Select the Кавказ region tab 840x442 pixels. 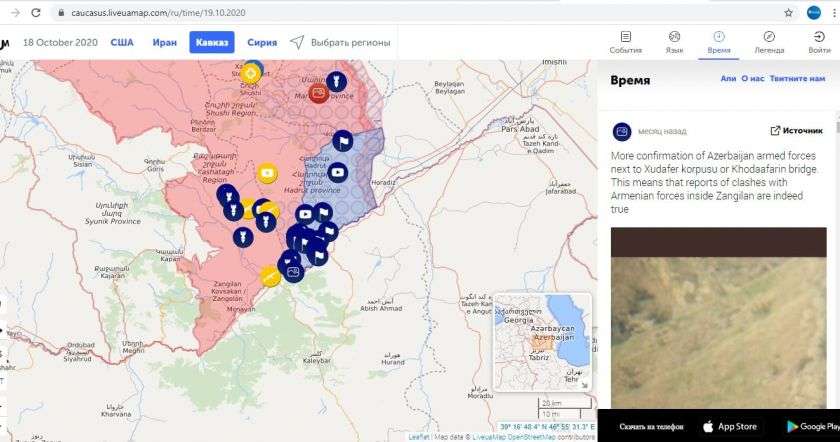click(x=211, y=42)
